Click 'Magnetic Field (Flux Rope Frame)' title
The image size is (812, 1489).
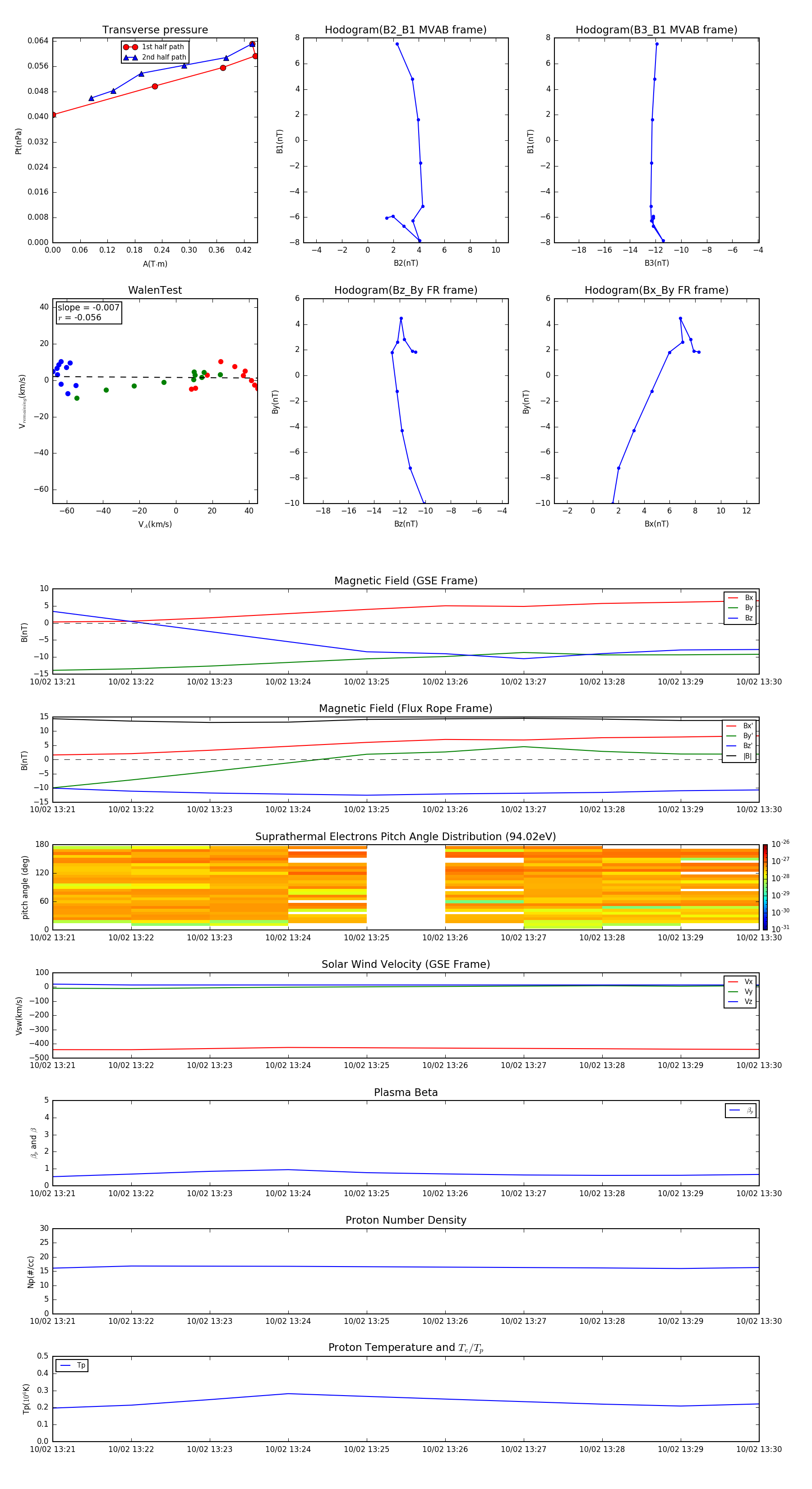[x=406, y=709]
